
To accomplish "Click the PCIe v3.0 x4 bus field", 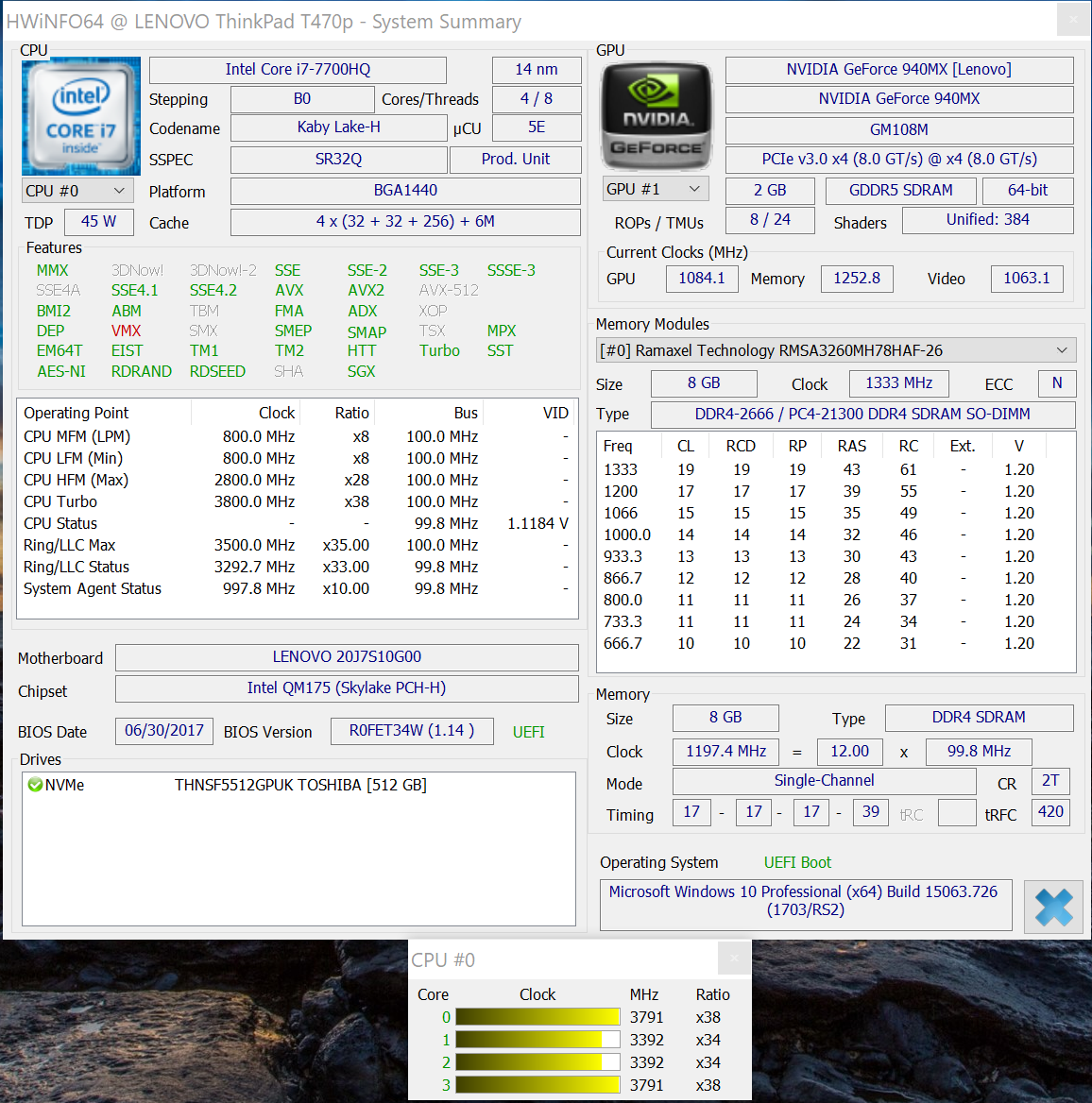I will point(899,160).
